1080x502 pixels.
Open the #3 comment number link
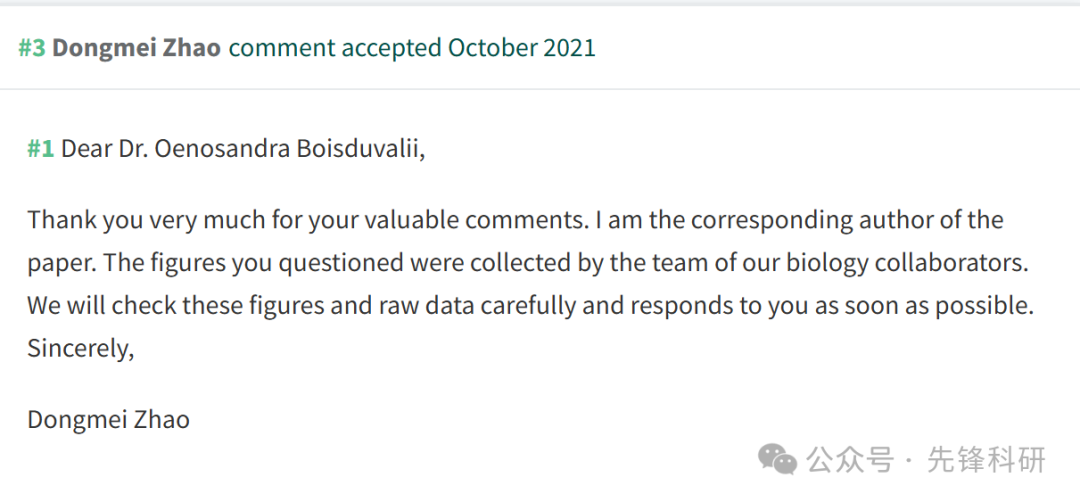(x=32, y=48)
